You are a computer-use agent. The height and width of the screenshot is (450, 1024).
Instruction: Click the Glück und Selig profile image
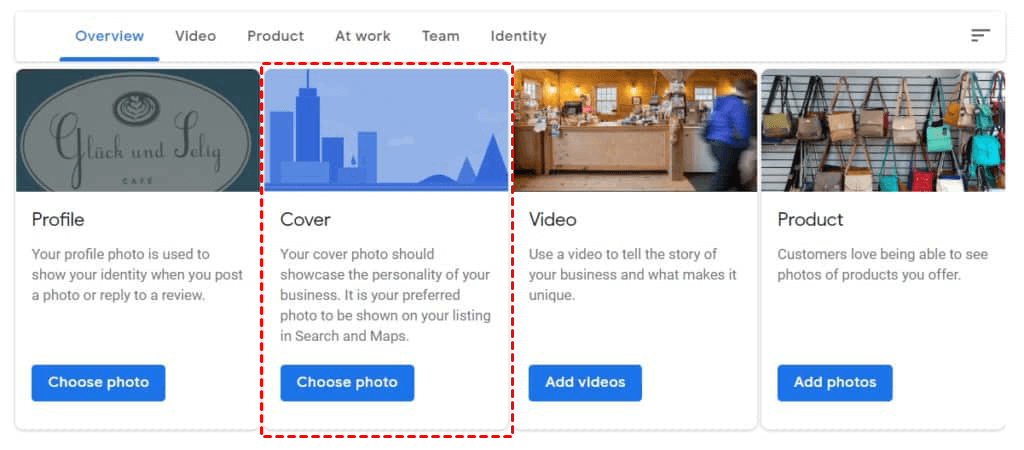[137, 130]
